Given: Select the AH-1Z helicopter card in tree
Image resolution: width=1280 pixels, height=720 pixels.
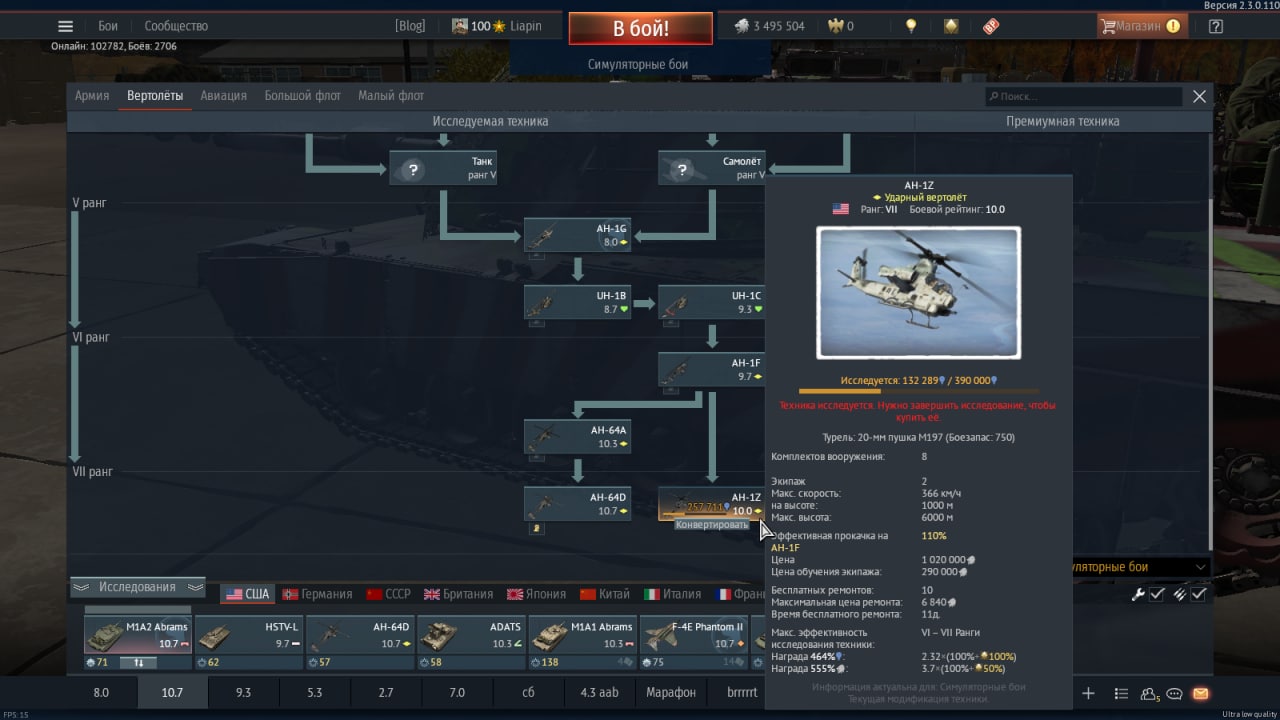Looking at the screenshot, I should (711, 503).
